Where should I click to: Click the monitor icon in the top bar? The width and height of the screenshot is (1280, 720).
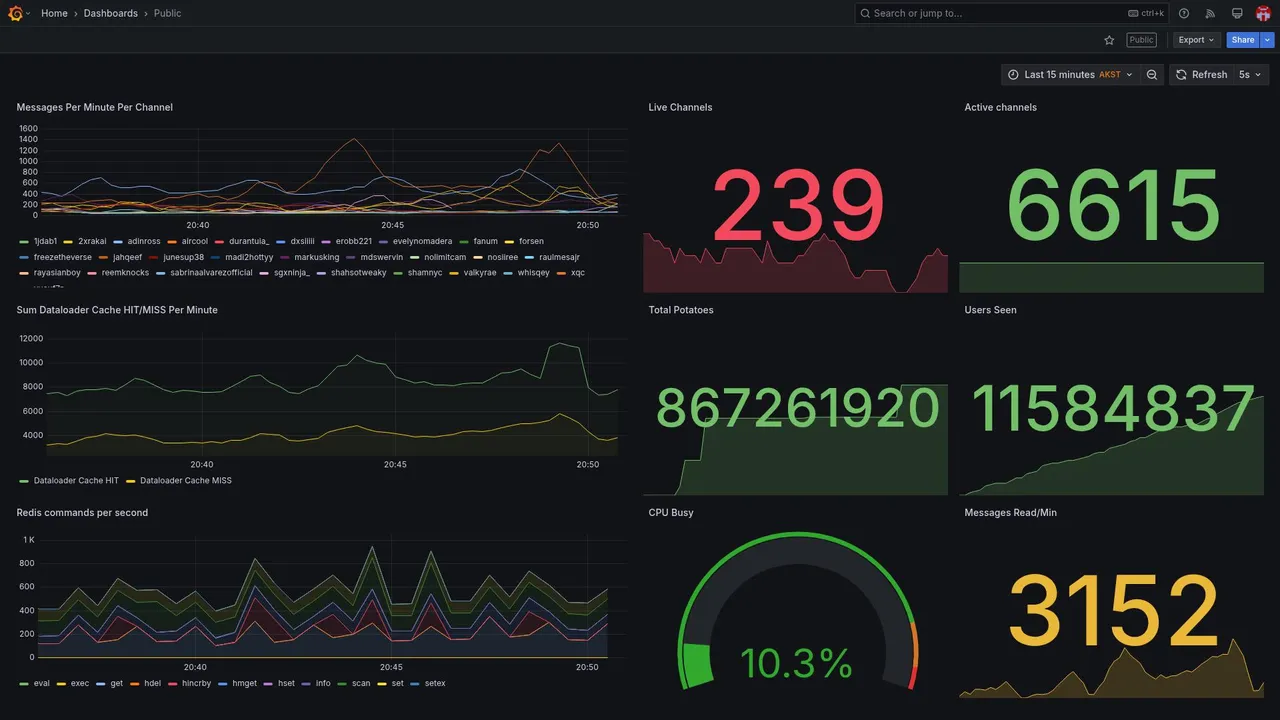click(x=1237, y=13)
